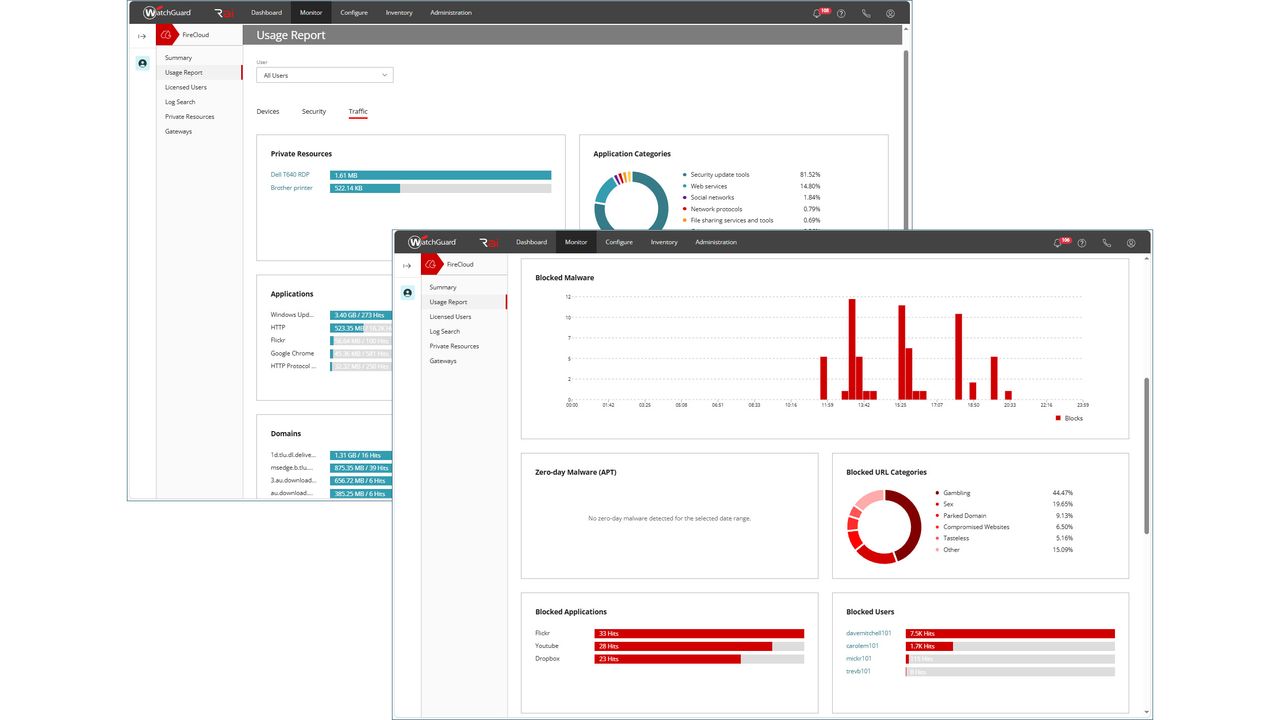1280x720 pixels.
Task: Collapse the sidebar arrow in the front window
Action: point(407,265)
